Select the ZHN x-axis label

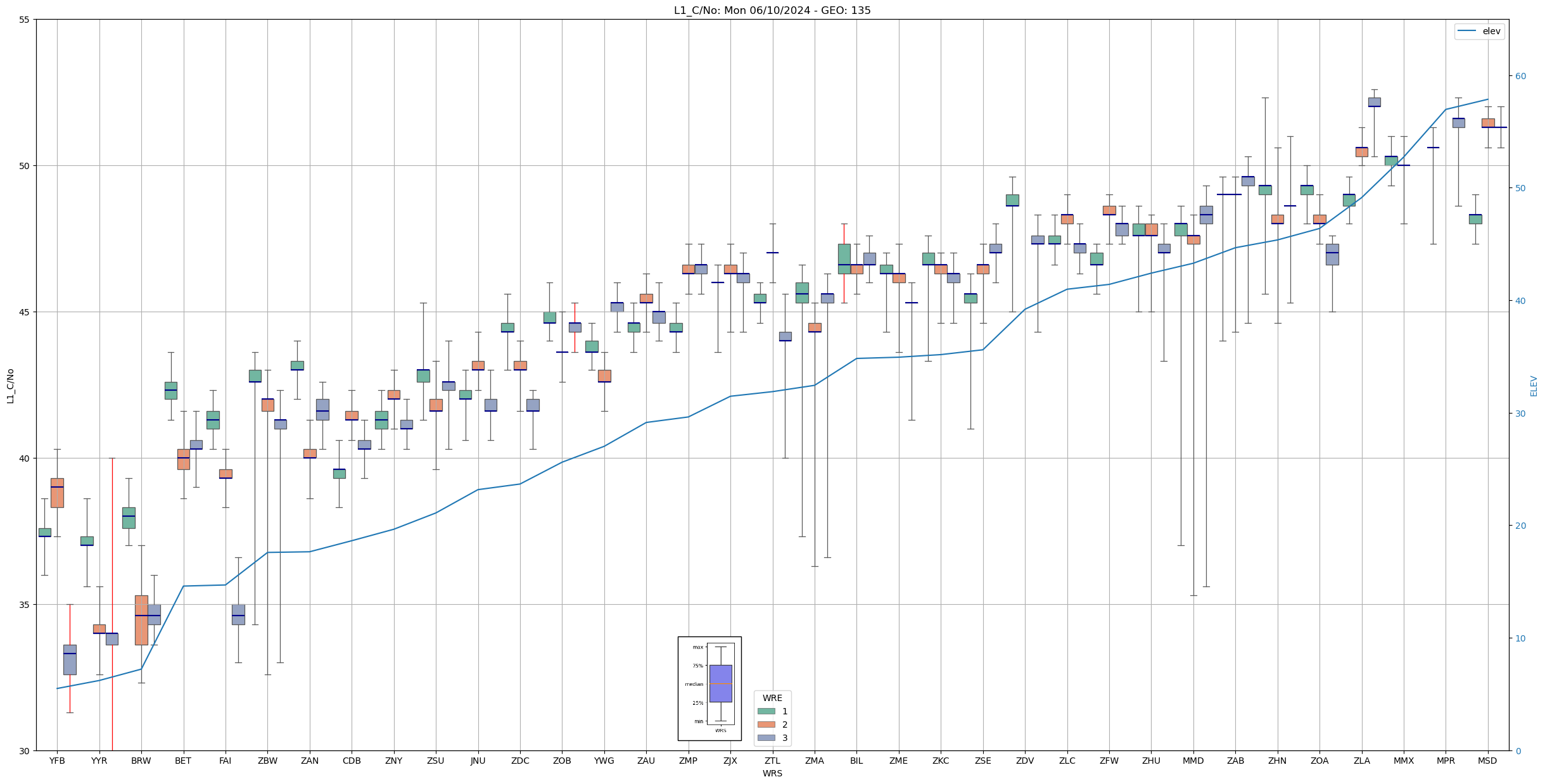tap(1278, 761)
